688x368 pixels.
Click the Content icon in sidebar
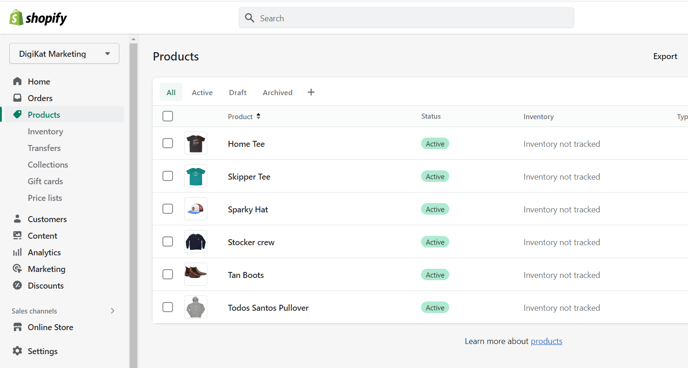(x=17, y=236)
